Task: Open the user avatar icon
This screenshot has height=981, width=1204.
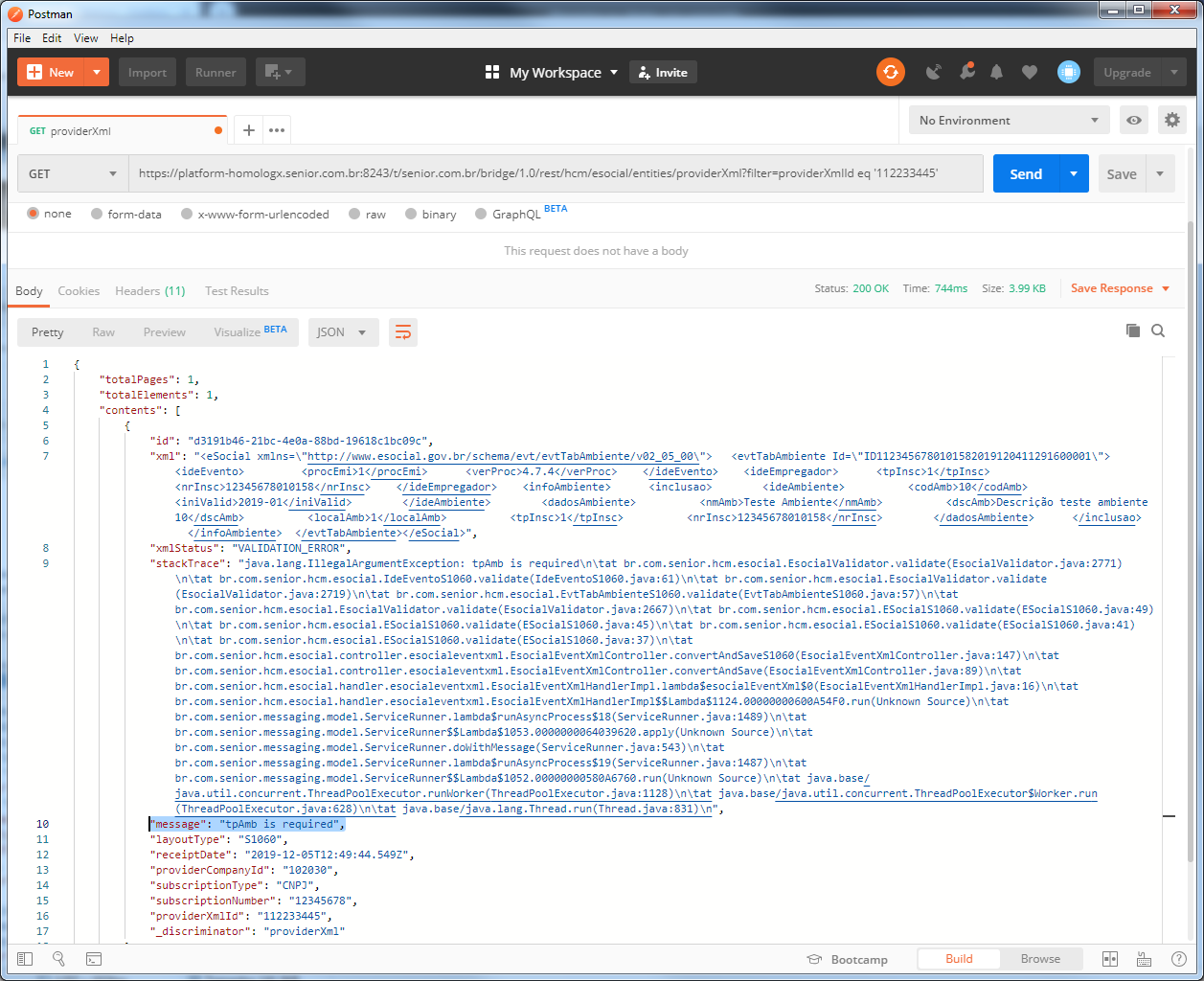Action: pos(1069,72)
